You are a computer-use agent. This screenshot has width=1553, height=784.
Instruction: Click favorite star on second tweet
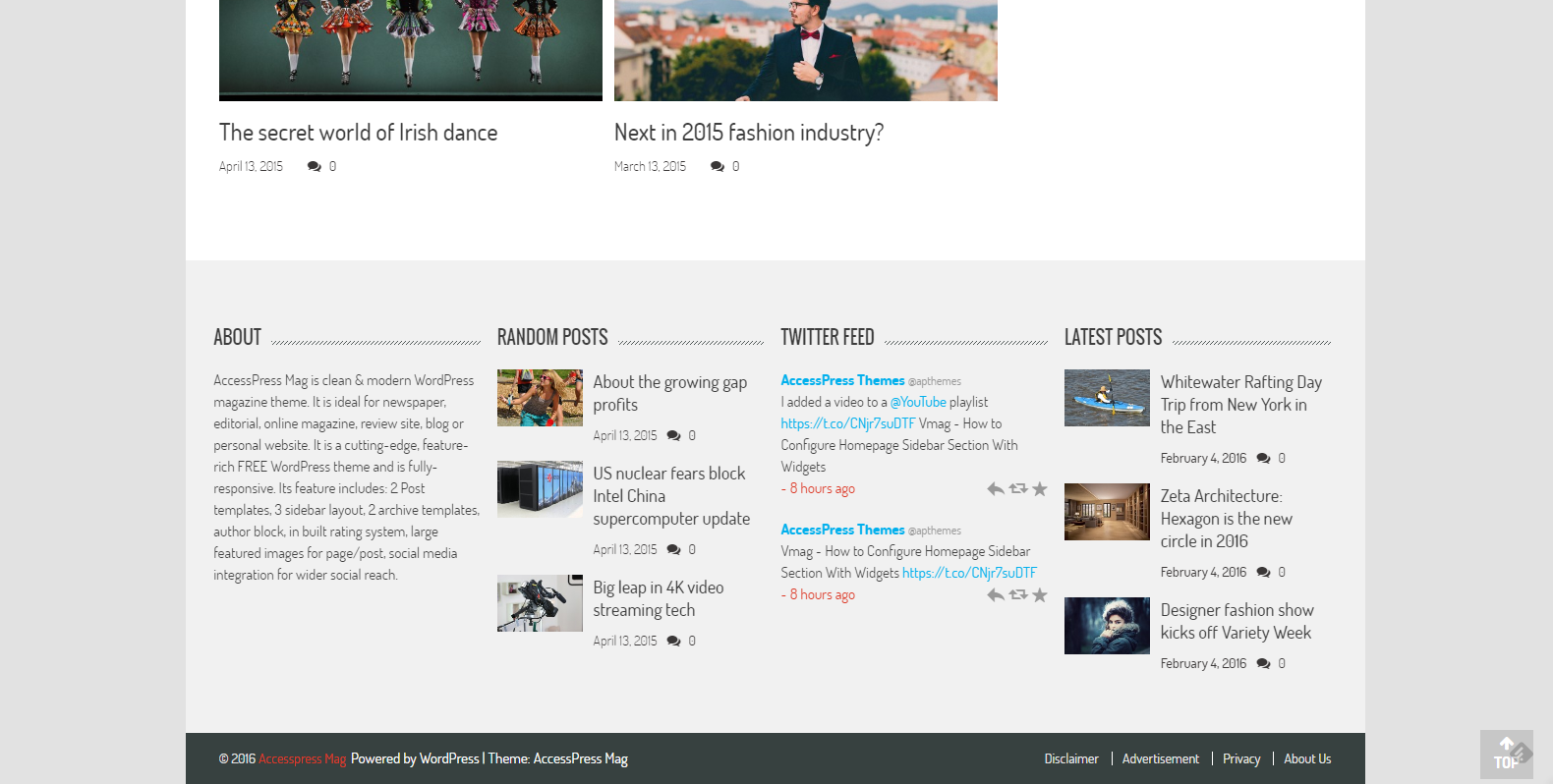[1040, 595]
